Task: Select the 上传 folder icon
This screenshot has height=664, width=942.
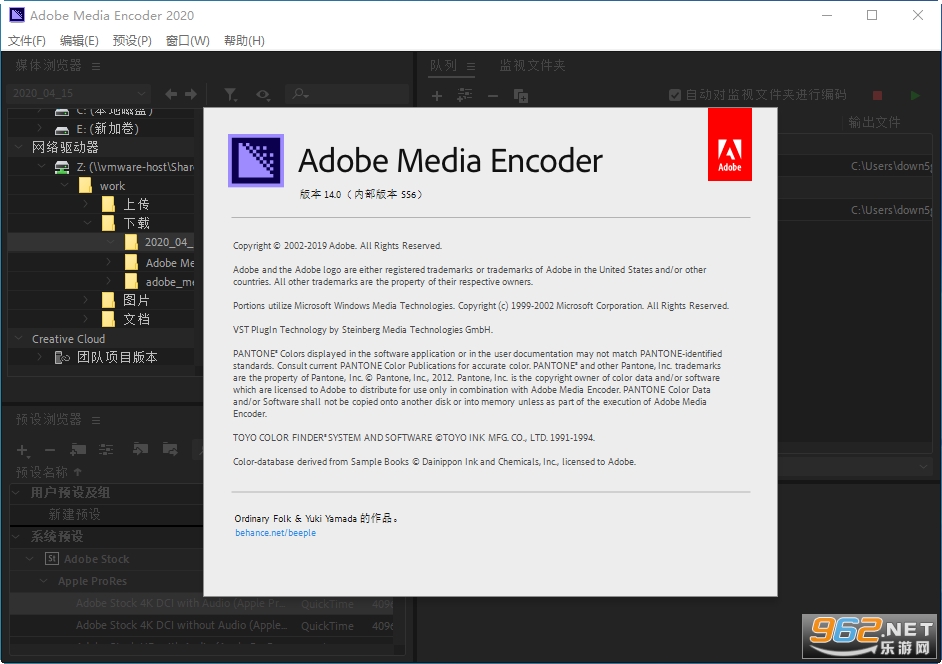Action: pos(108,204)
